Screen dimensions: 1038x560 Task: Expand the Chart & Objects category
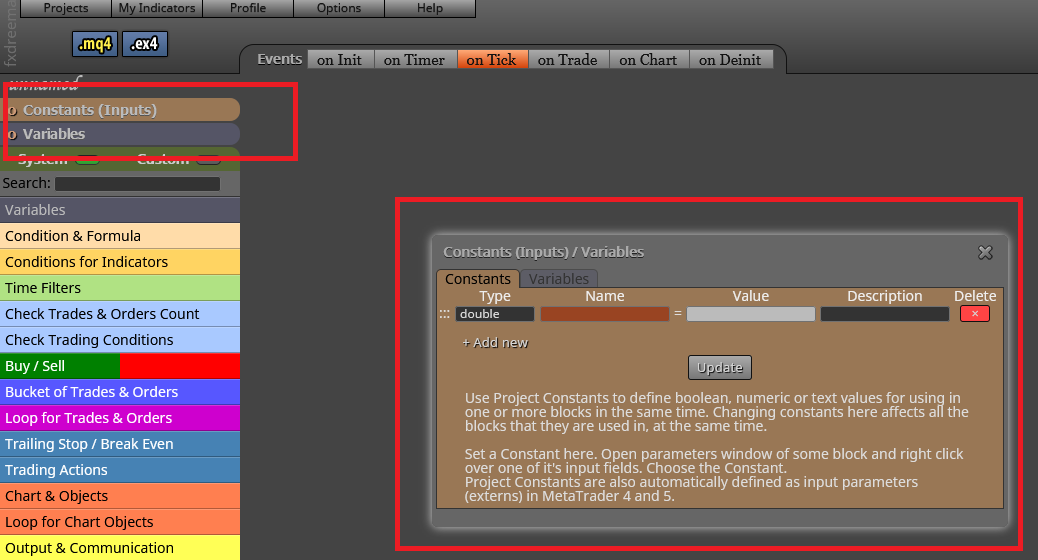[120, 496]
